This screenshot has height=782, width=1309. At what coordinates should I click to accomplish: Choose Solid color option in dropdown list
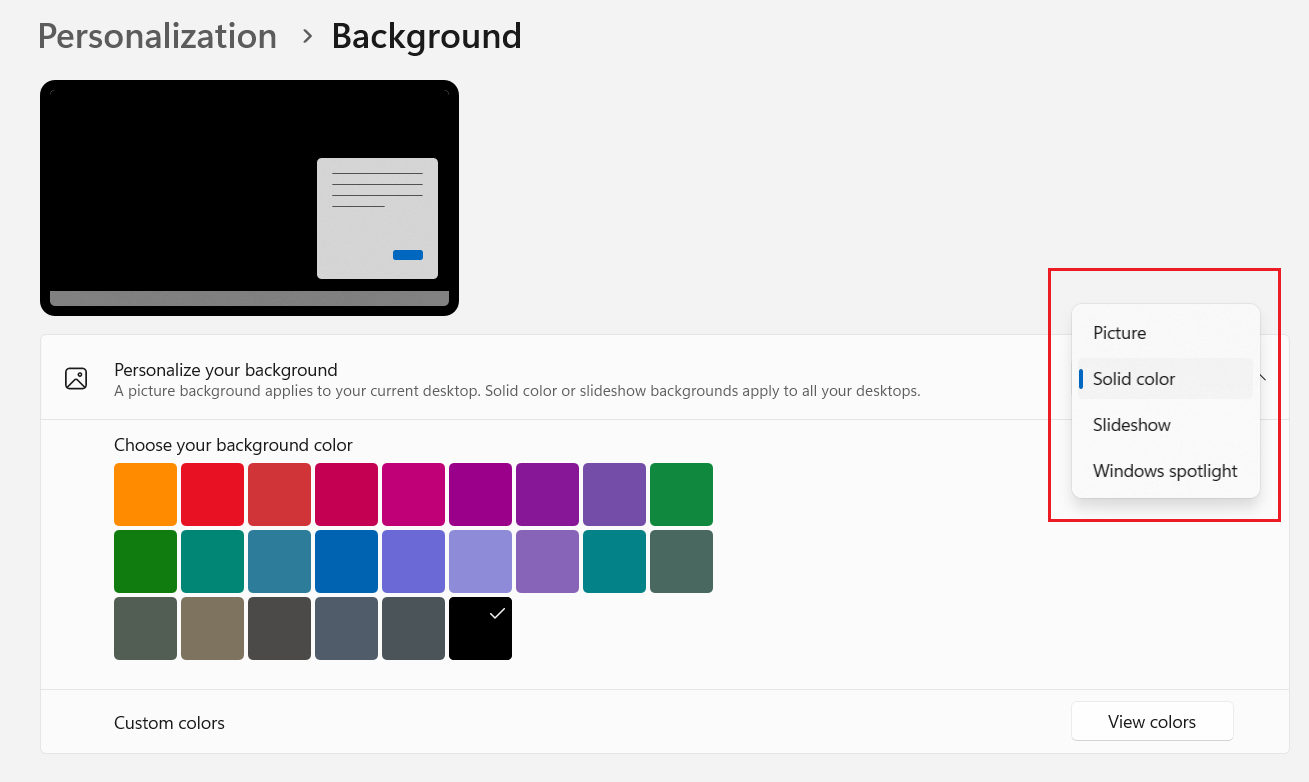[x=1134, y=379]
